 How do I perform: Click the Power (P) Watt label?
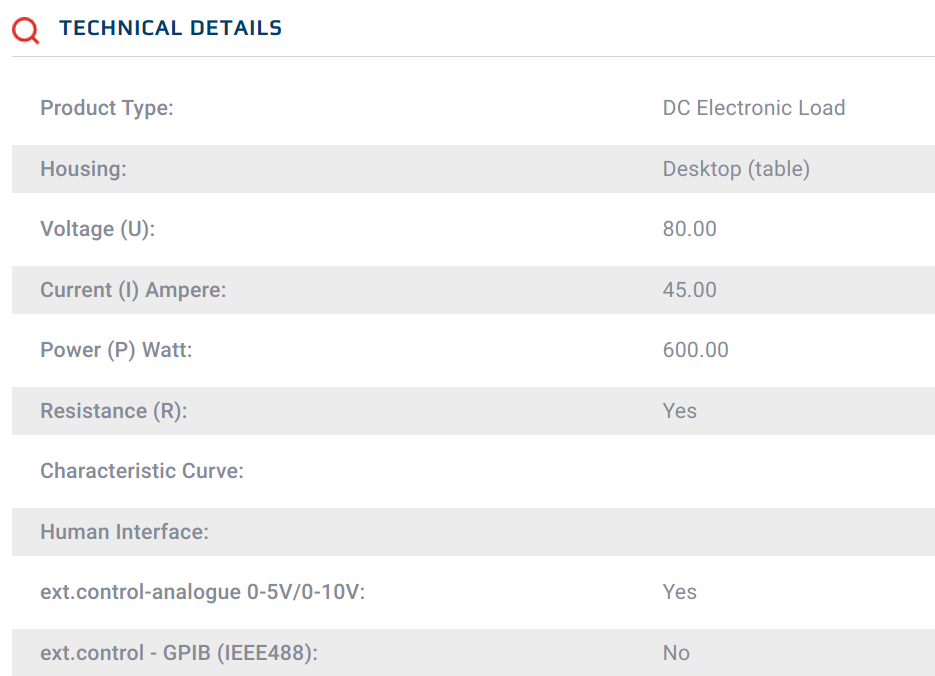click(x=116, y=350)
